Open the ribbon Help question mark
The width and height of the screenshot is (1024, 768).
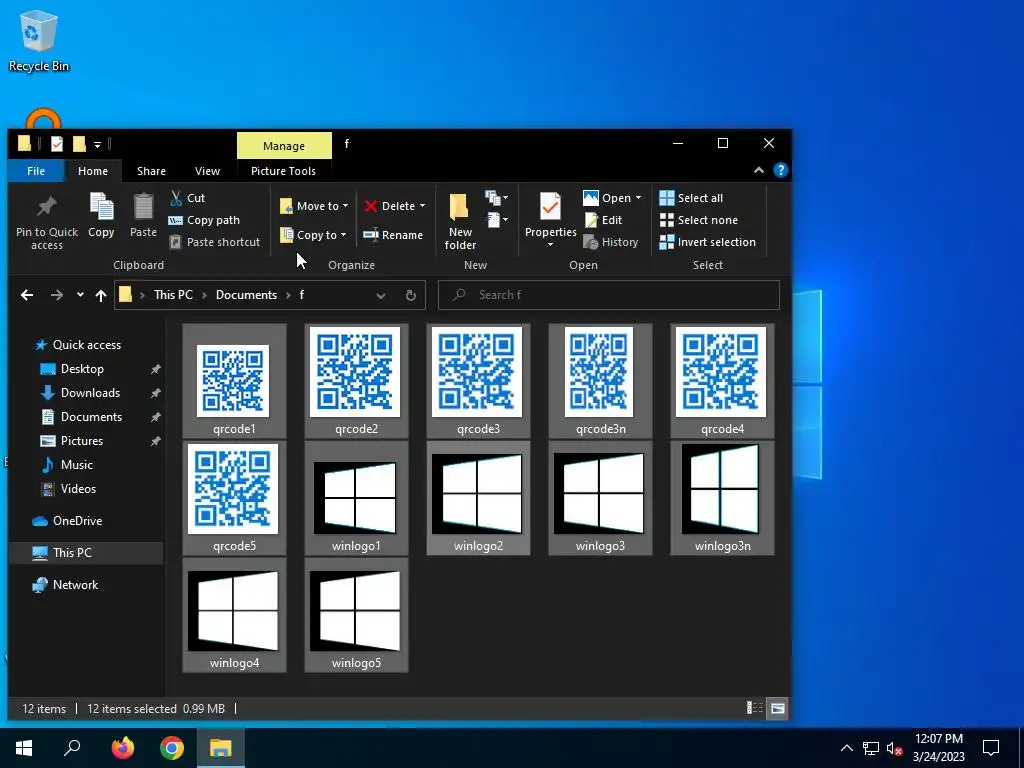point(780,170)
